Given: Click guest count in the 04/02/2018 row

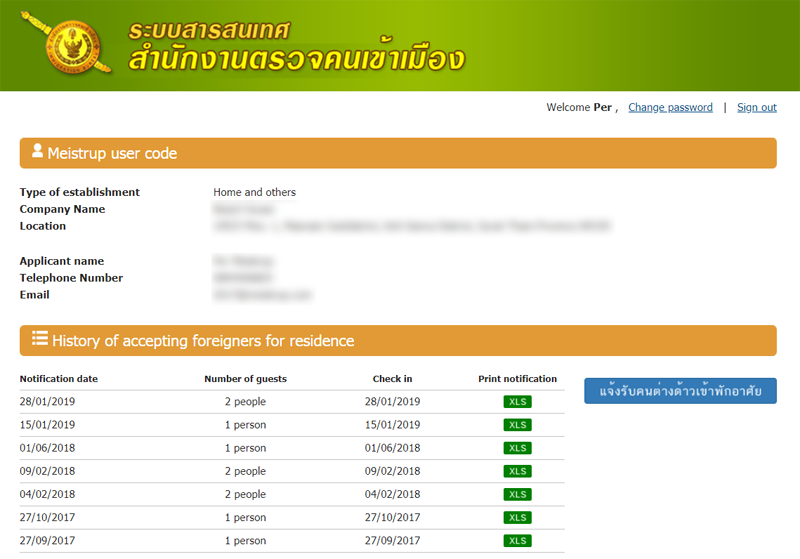Looking at the screenshot, I should [x=245, y=494].
